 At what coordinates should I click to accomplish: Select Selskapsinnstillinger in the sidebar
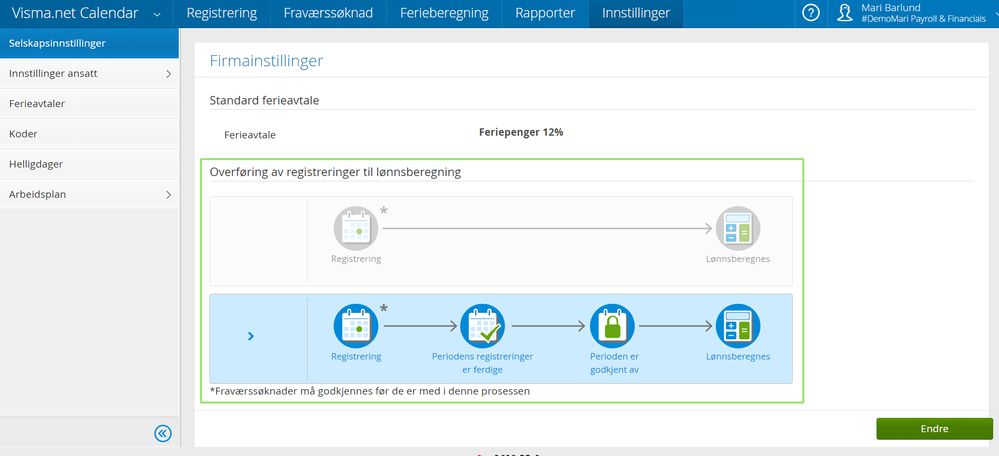pos(89,43)
